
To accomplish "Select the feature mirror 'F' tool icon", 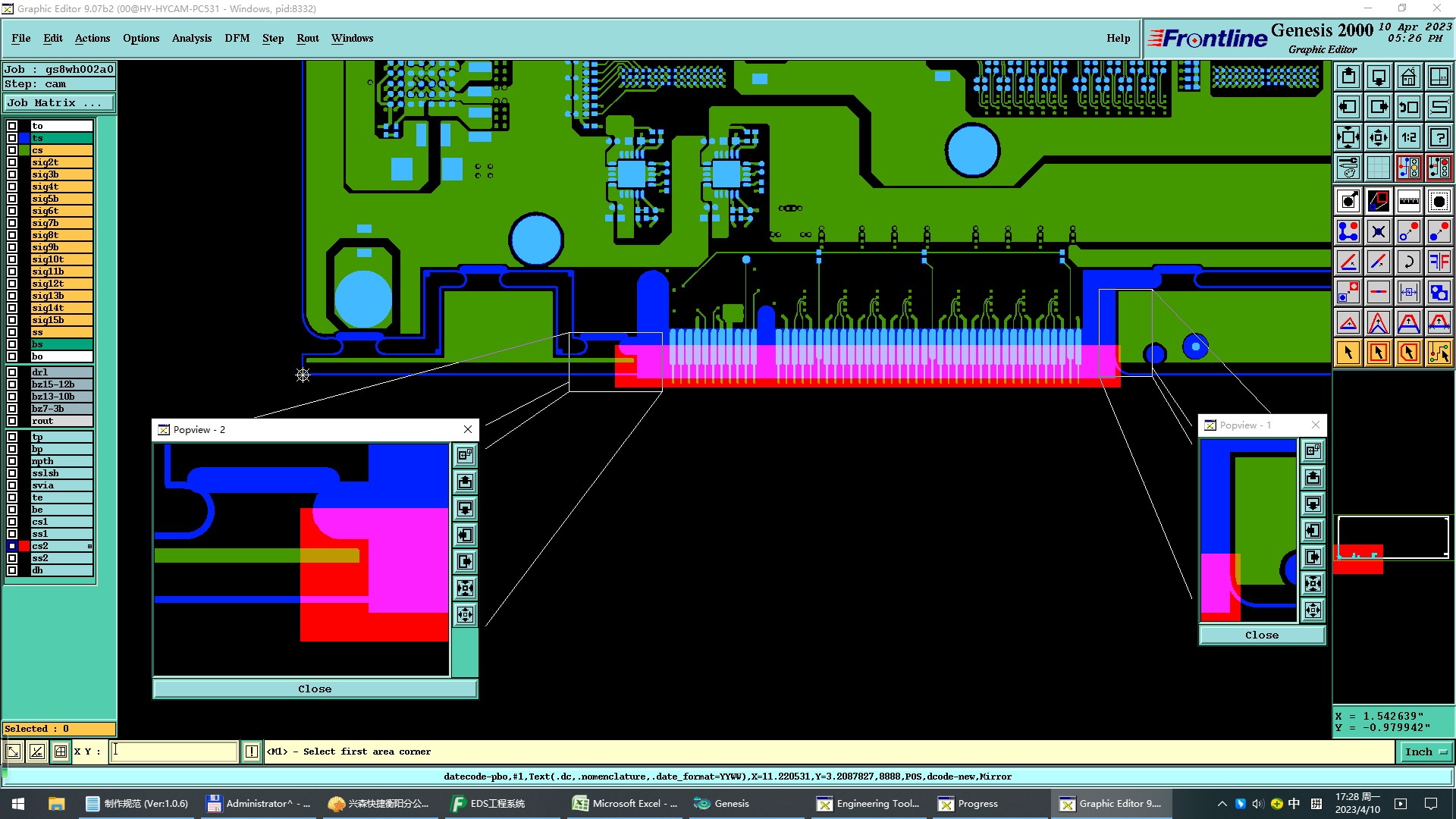I will (1439, 262).
